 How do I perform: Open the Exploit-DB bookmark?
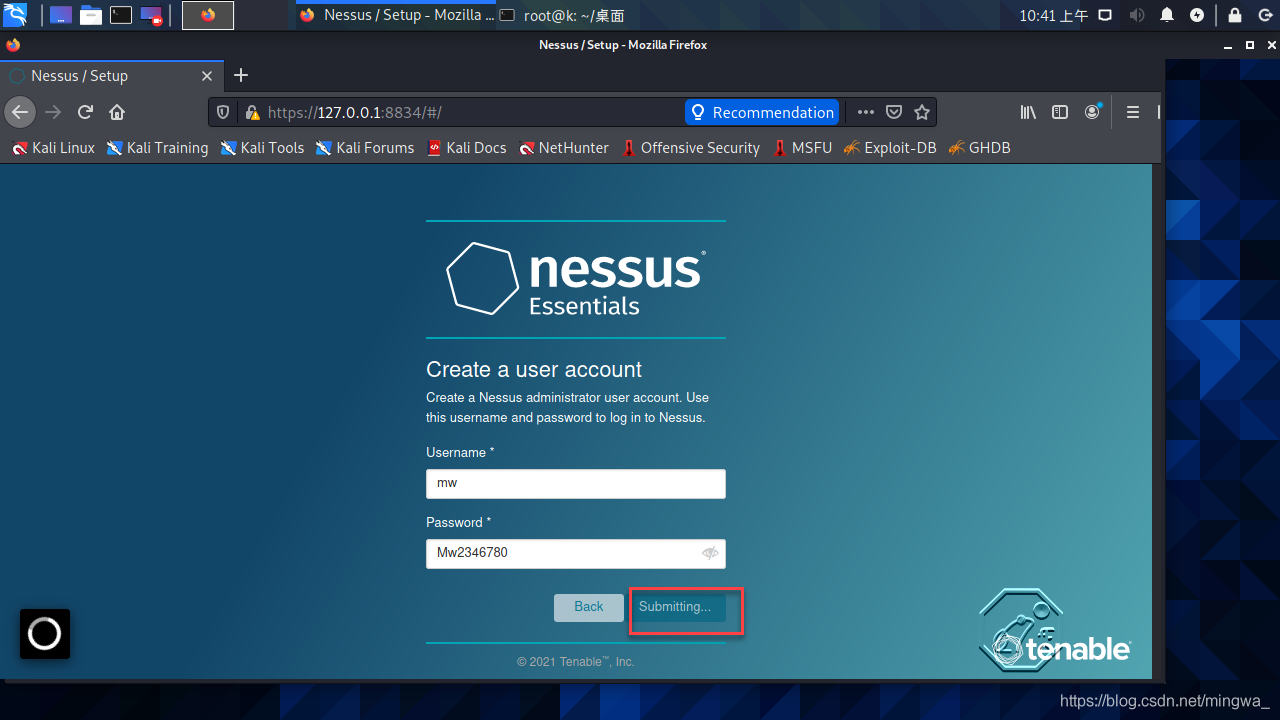(889, 148)
